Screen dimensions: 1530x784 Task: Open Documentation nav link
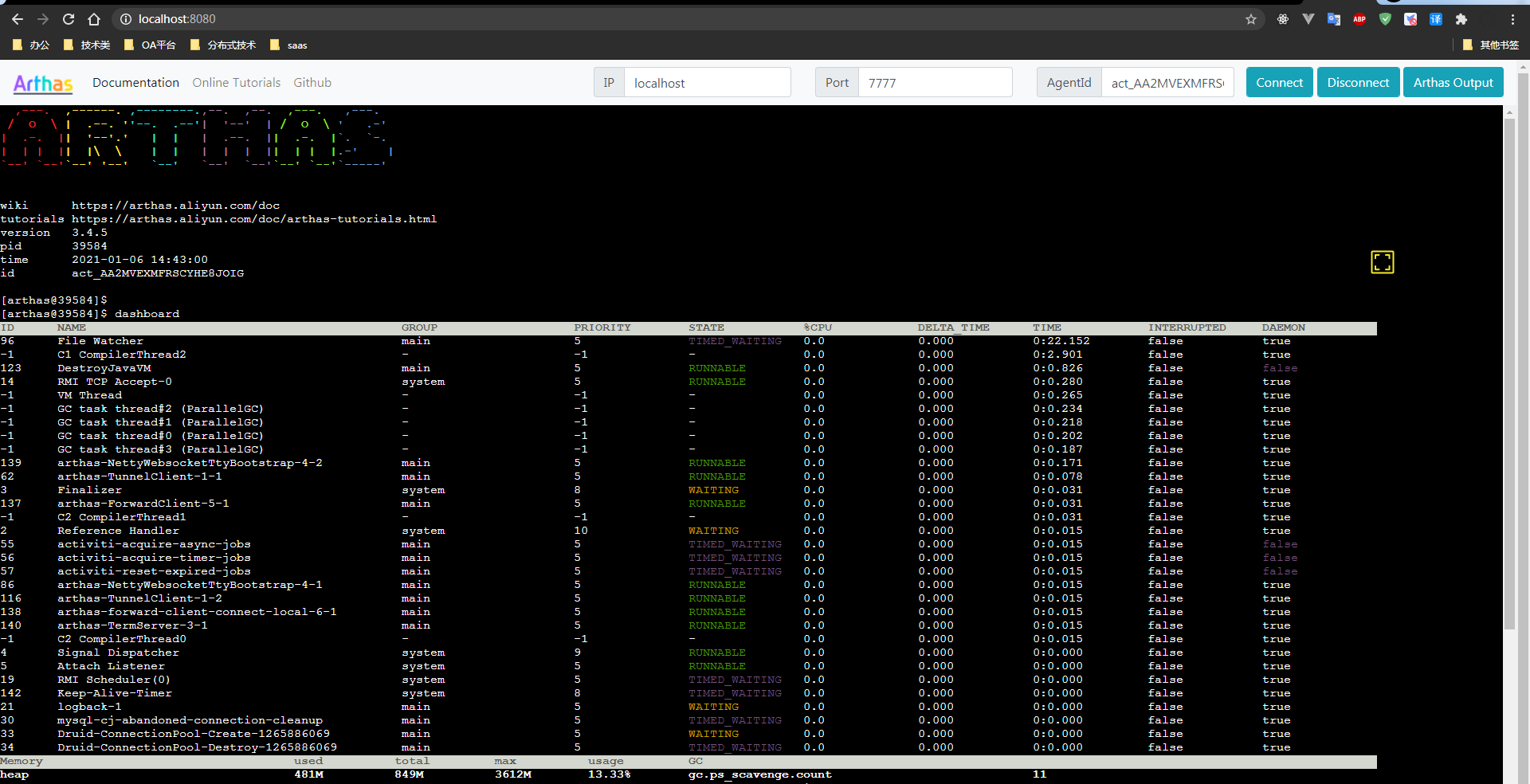(x=135, y=83)
